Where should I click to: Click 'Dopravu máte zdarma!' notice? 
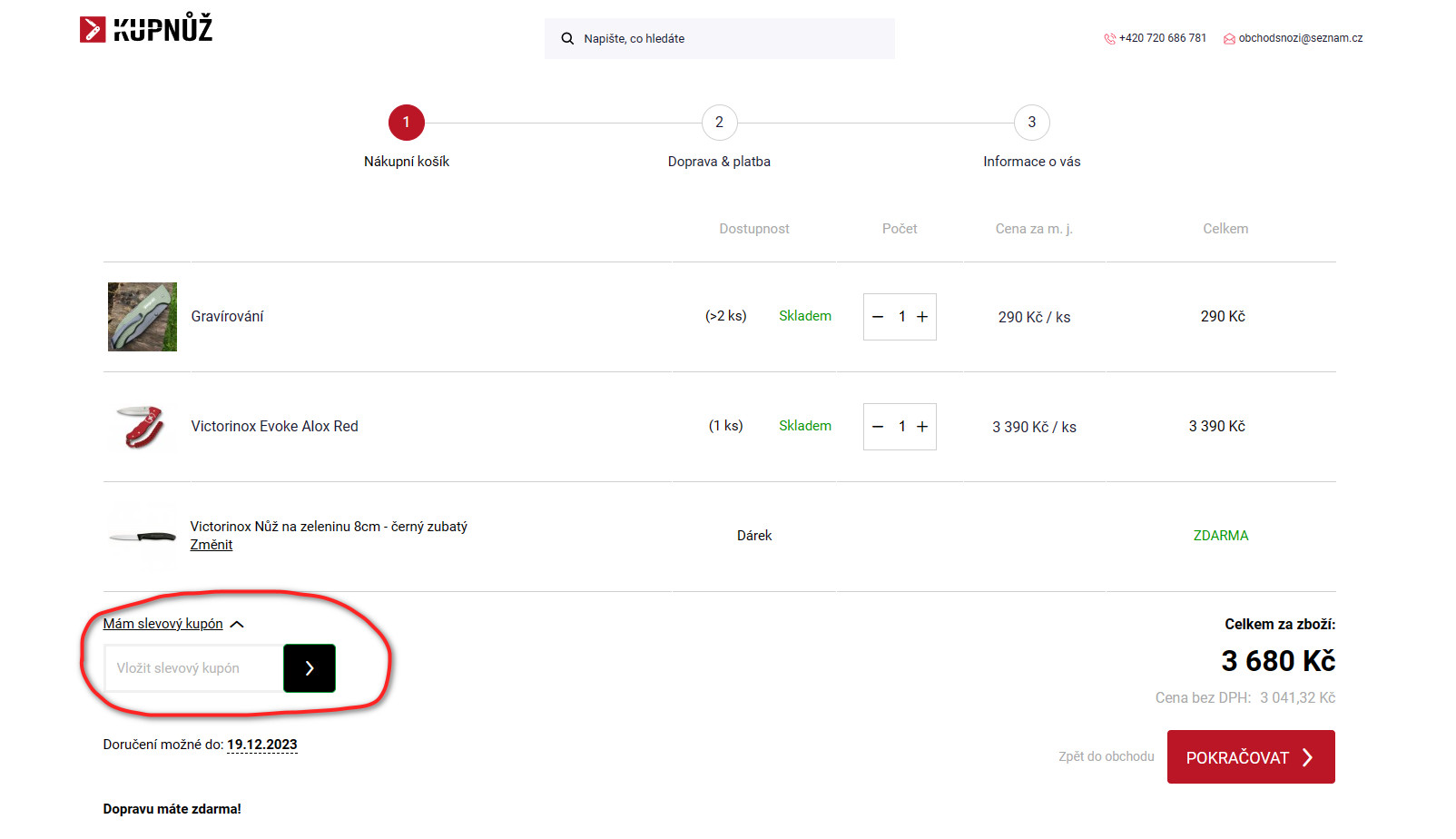click(172, 809)
